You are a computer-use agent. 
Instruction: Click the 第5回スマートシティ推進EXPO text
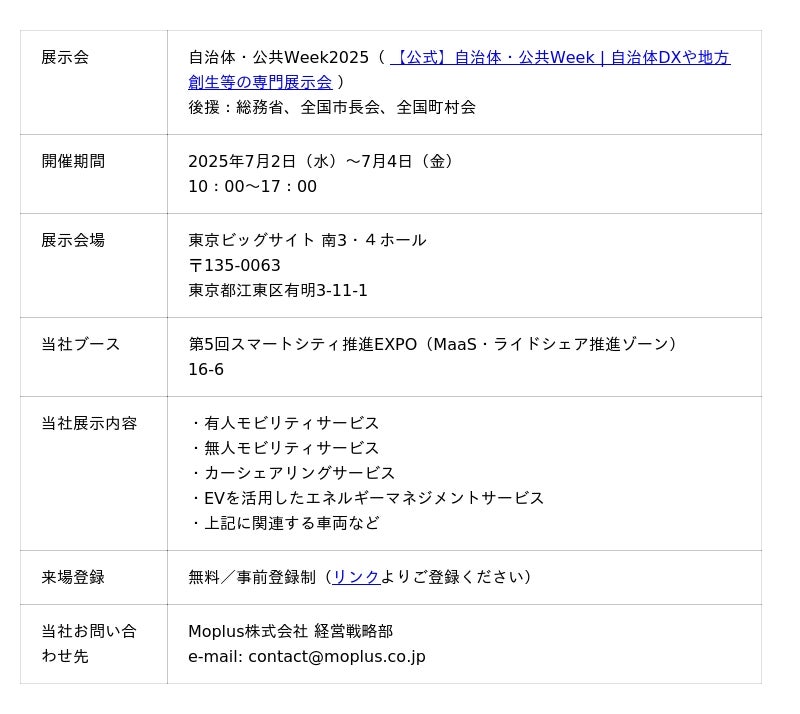click(x=303, y=344)
